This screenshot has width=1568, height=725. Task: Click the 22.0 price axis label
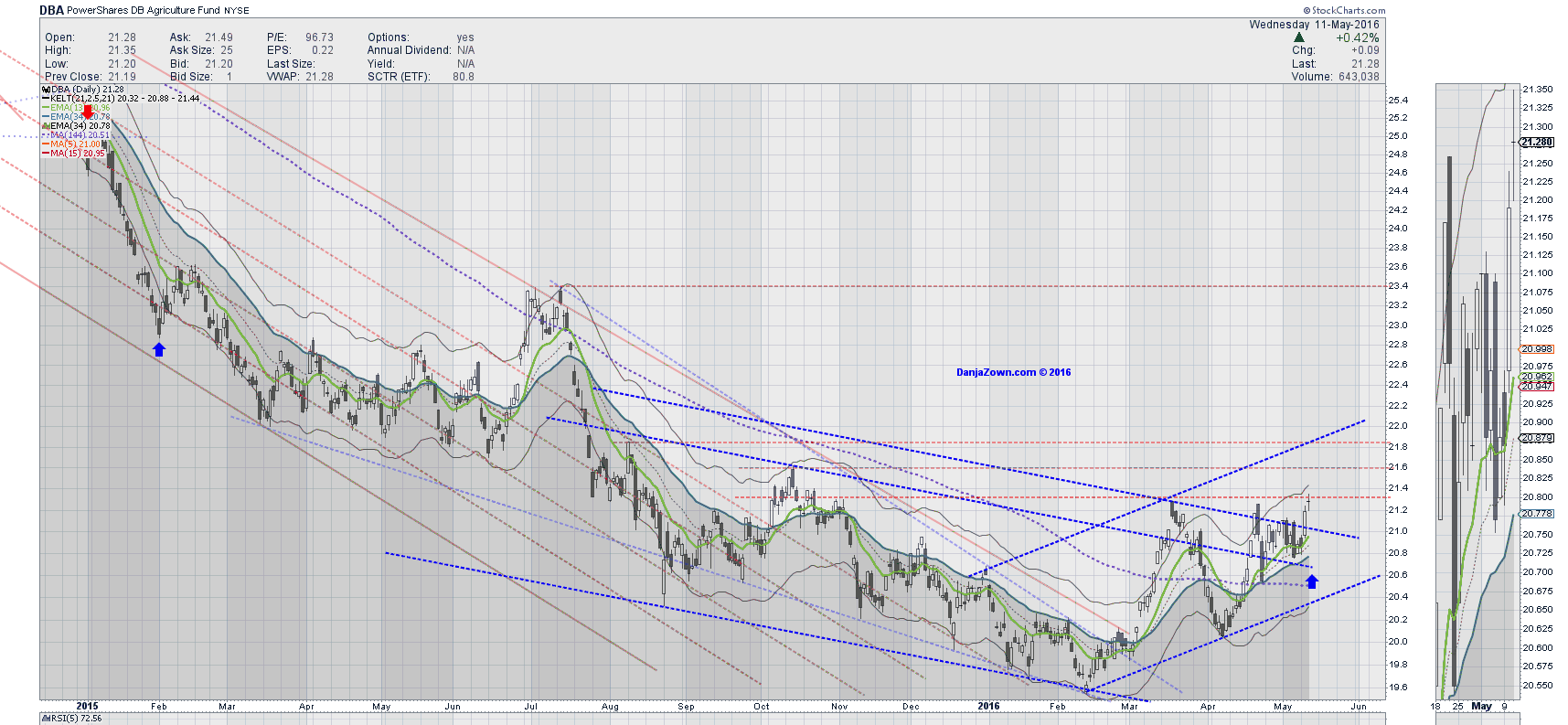click(1398, 426)
